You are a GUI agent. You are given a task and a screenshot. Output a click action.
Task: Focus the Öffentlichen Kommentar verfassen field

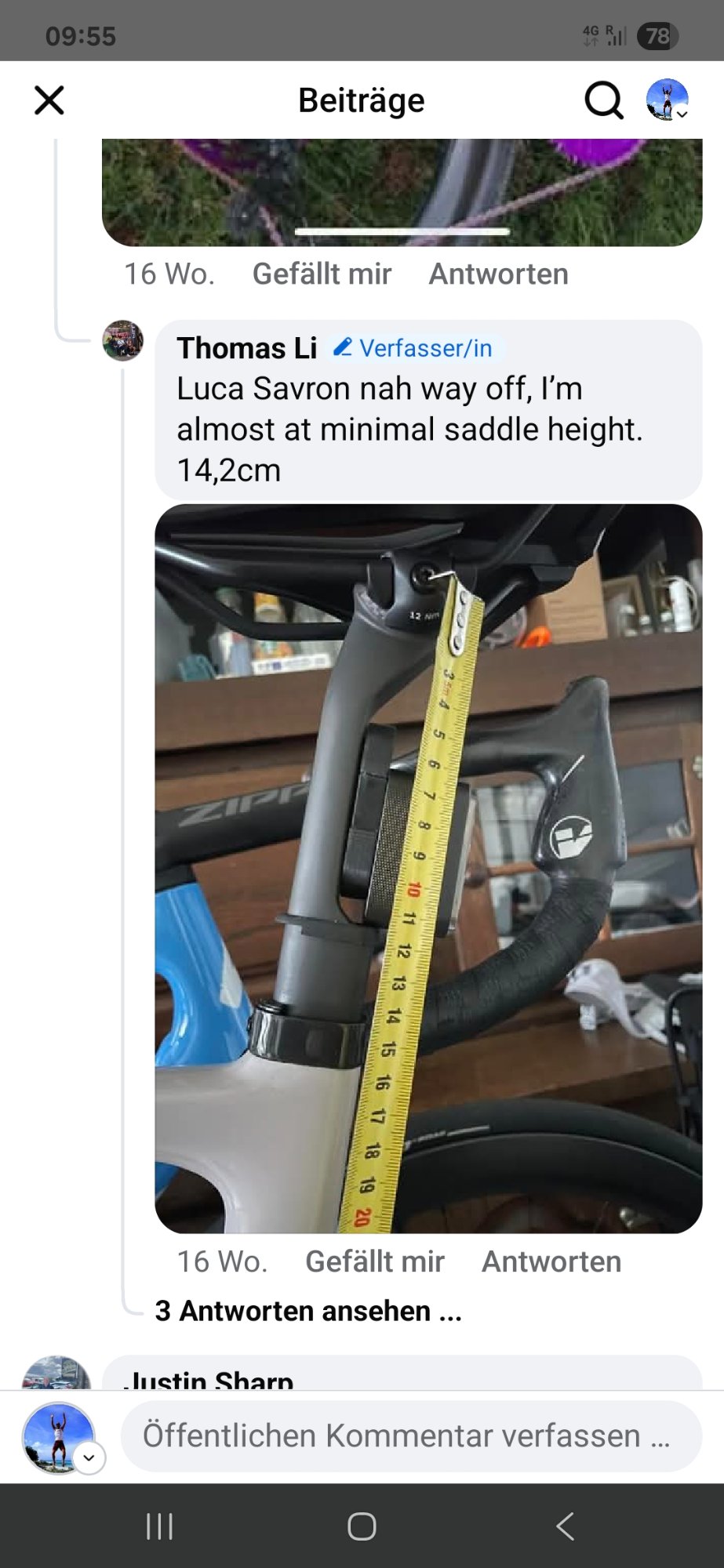coord(411,1436)
